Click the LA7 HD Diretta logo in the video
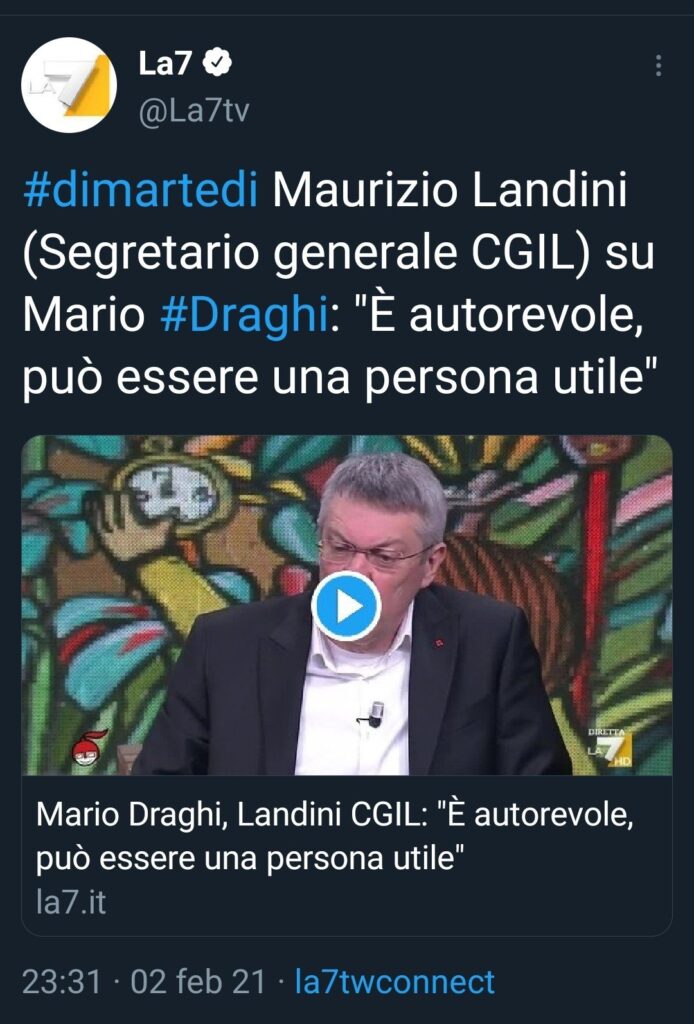Image resolution: width=694 pixels, height=1024 pixels. (607, 747)
